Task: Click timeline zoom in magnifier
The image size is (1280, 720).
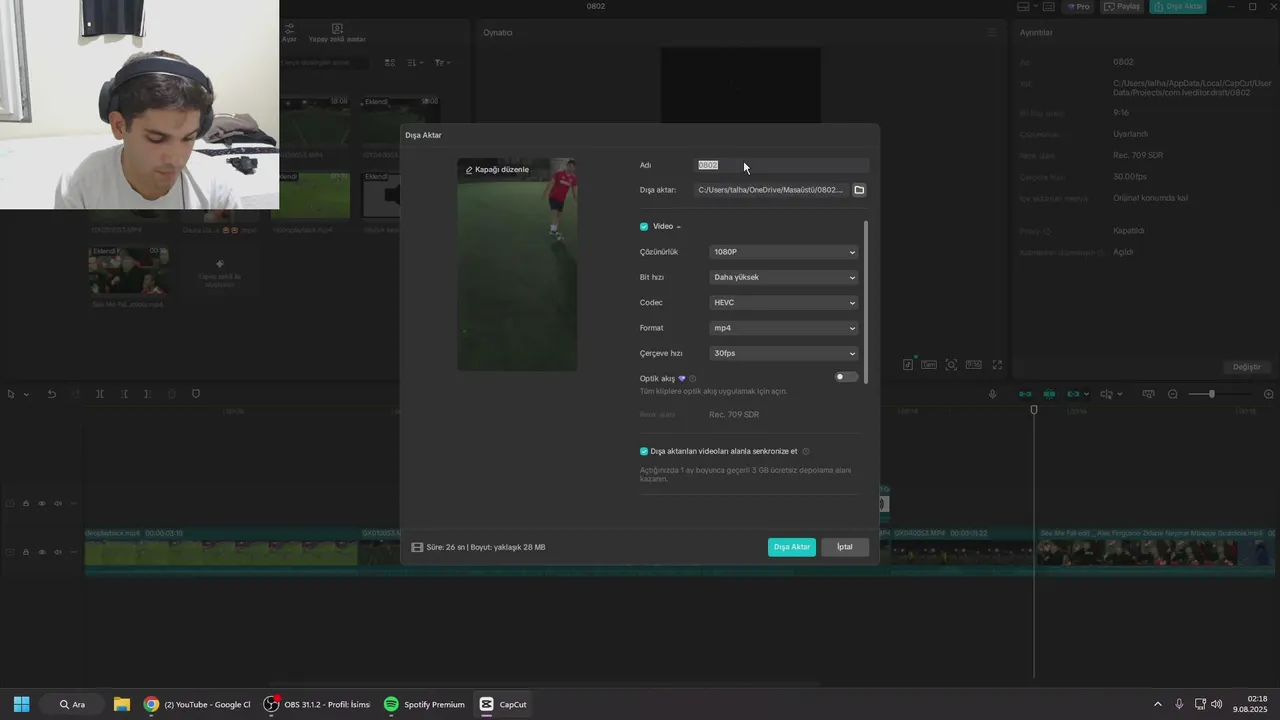Action: [1269, 394]
